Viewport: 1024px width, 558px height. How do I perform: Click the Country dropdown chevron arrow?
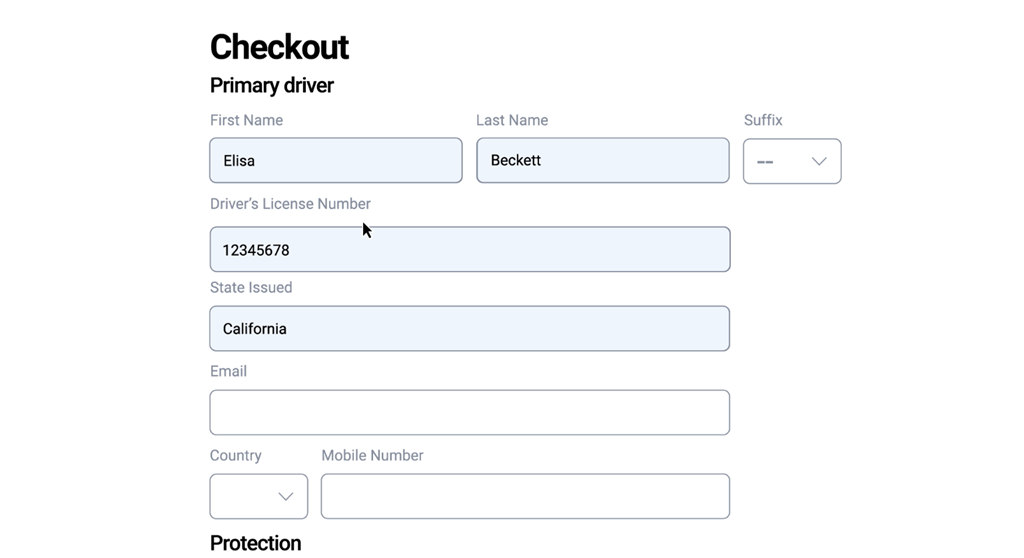[x=286, y=496]
